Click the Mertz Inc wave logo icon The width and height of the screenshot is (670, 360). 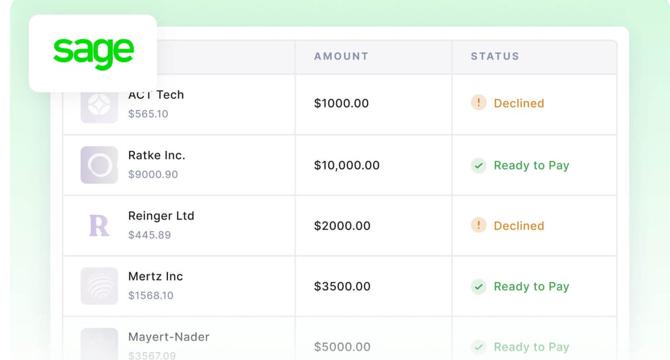(x=99, y=286)
